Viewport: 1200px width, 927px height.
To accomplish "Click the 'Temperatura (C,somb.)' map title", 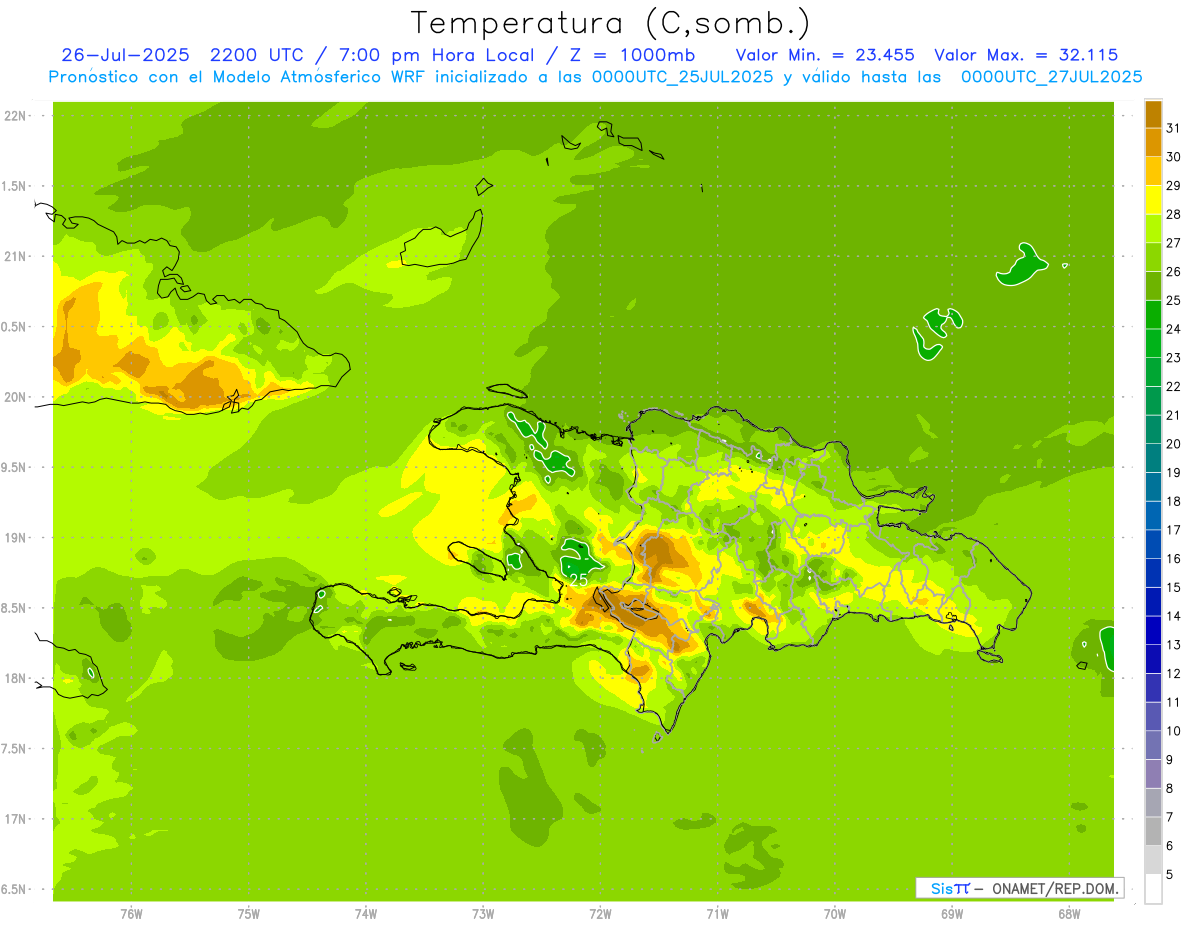I will pos(611,23).
